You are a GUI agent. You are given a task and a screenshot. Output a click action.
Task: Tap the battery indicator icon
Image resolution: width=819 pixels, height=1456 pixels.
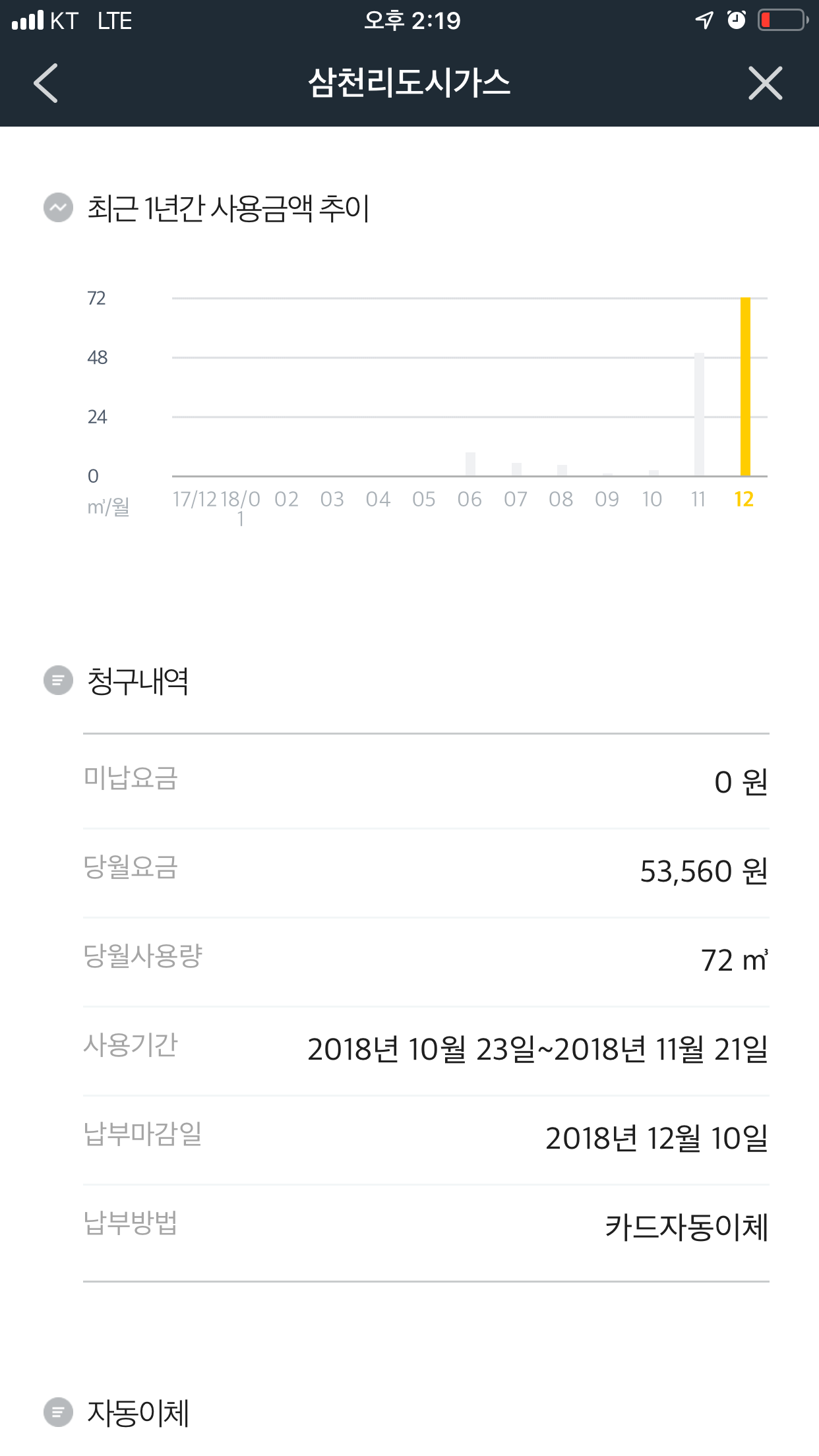click(x=782, y=20)
